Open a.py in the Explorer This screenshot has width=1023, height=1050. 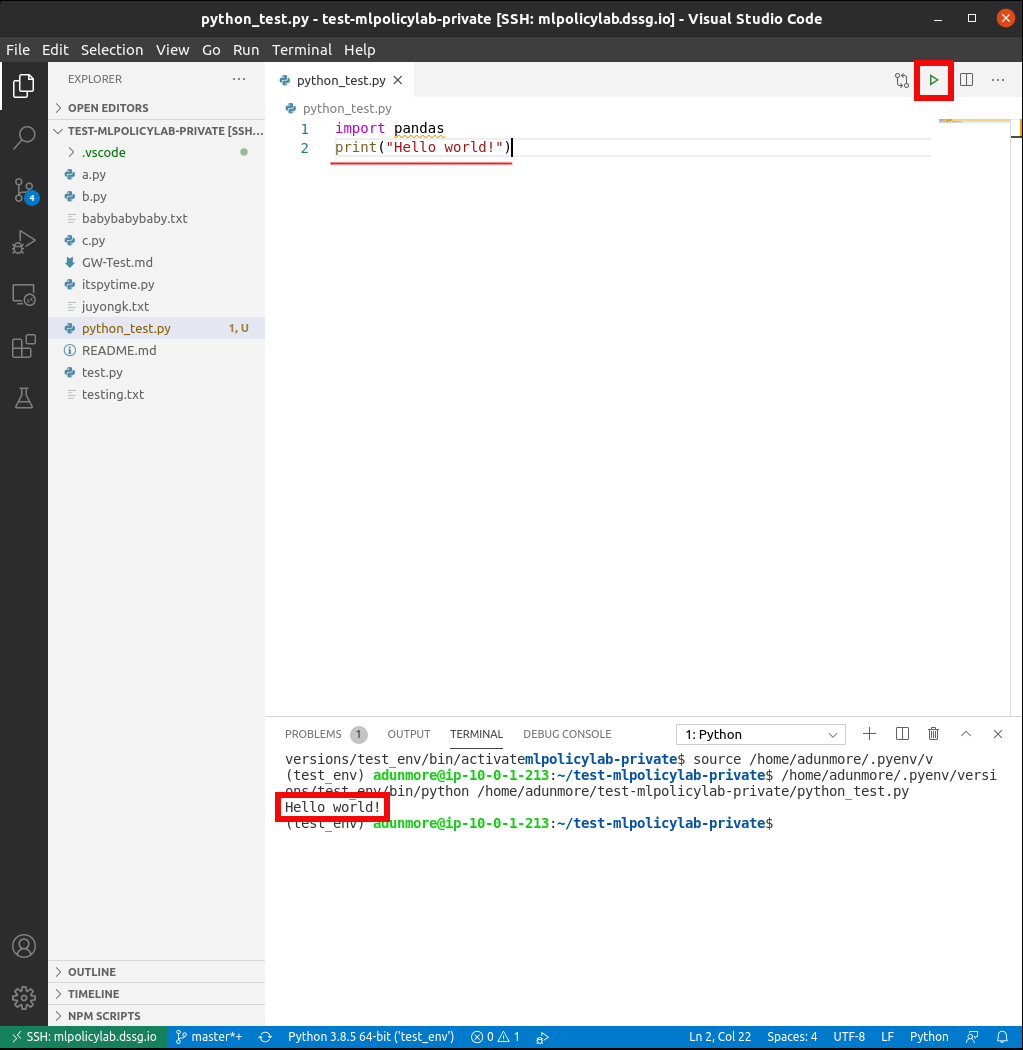pos(156,174)
